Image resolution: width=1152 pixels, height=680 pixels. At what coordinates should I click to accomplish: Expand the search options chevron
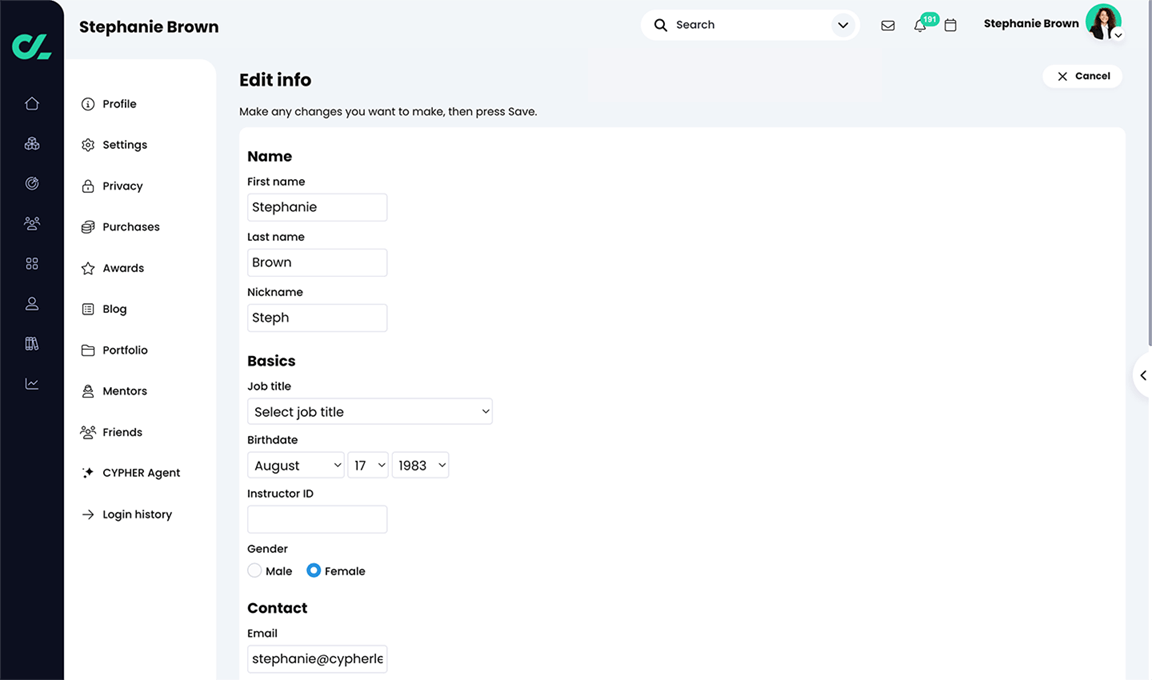click(x=843, y=25)
